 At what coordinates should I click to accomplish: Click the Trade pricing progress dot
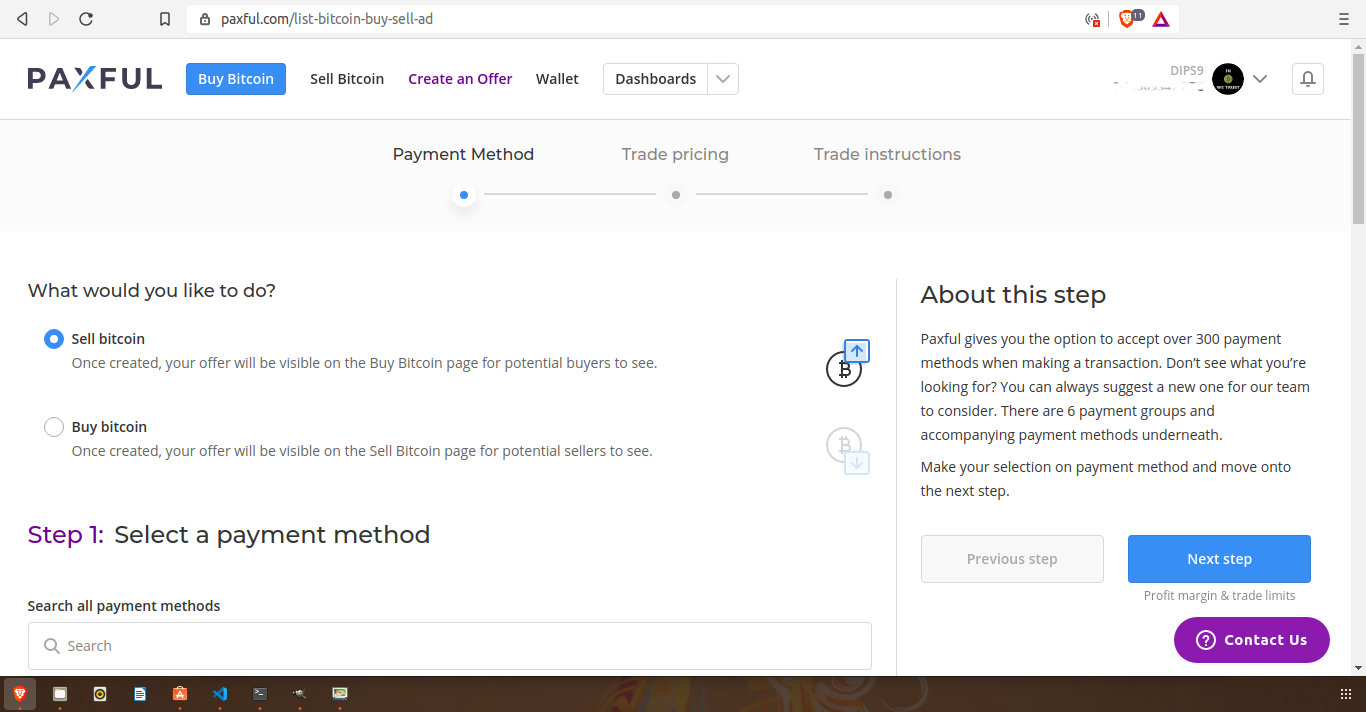tap(676, 195)
